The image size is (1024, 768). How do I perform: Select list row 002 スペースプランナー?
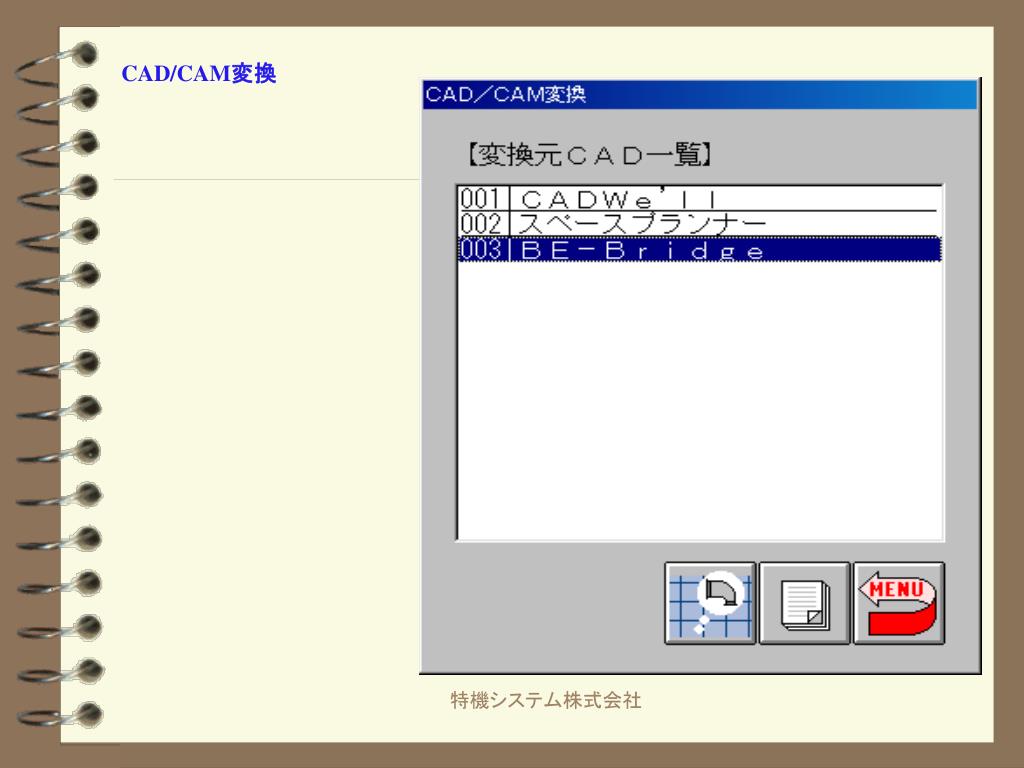tap(699, 223)
